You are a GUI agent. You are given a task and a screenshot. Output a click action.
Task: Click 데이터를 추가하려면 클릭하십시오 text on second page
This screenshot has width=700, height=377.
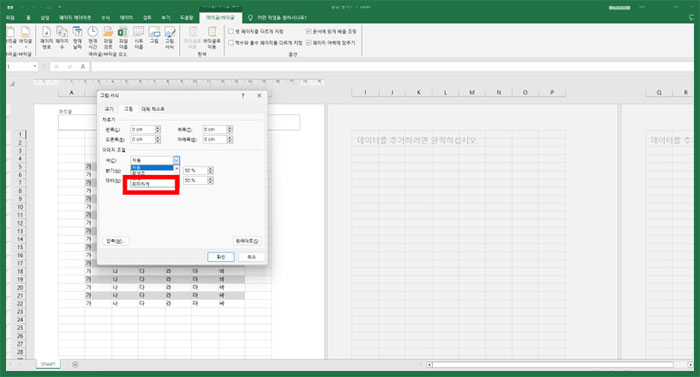(x=417, y=140)
